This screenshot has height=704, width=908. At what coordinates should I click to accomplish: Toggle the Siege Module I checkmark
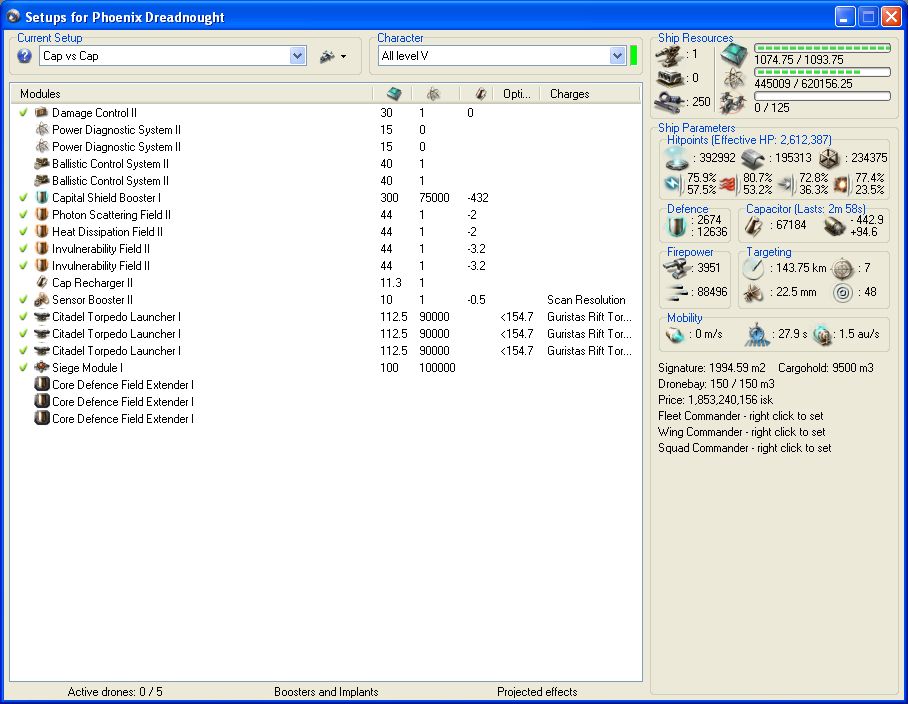23,368
